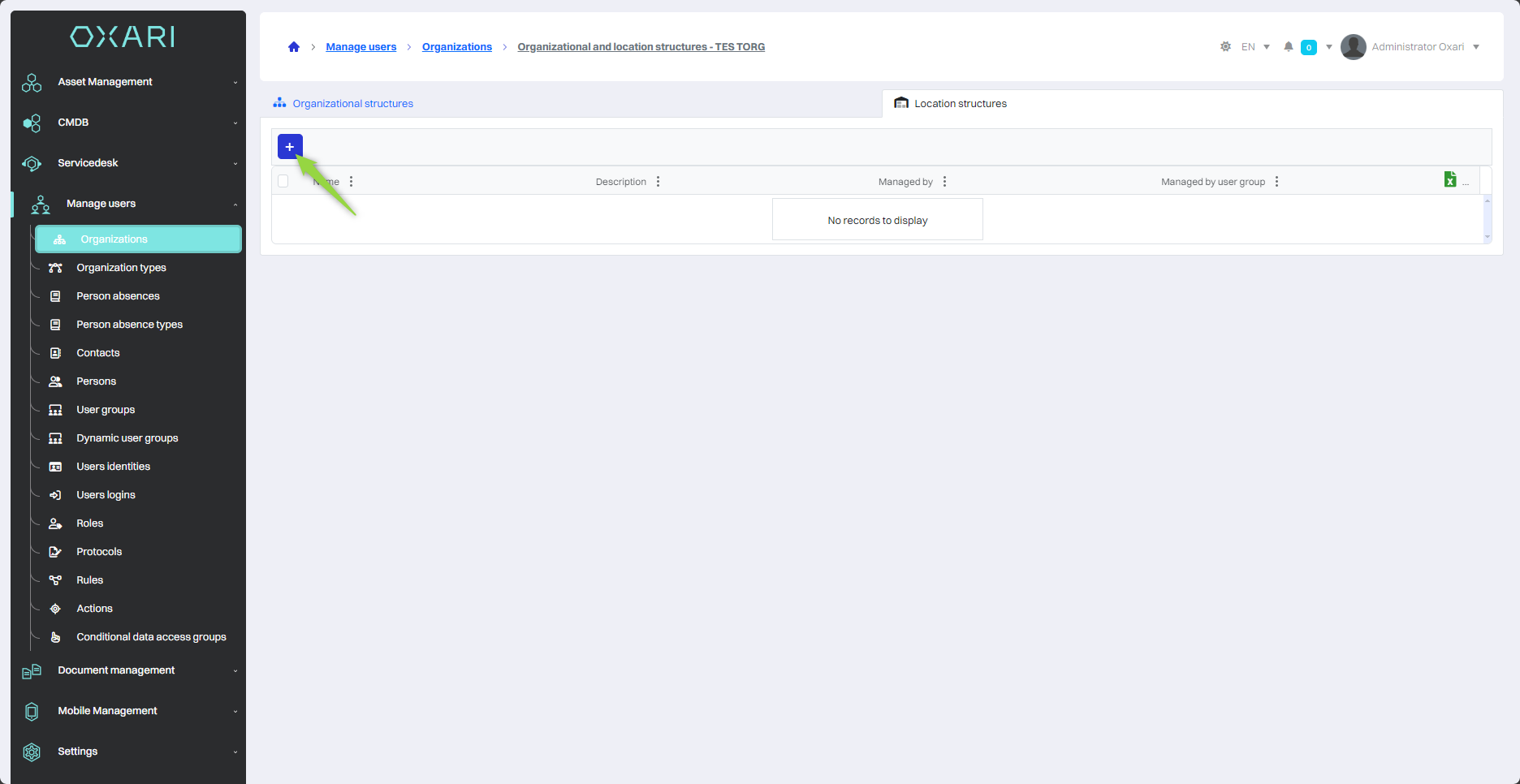Open settings gear icon in top bar
1520x784 pixels.
(x=1225, y=47)
